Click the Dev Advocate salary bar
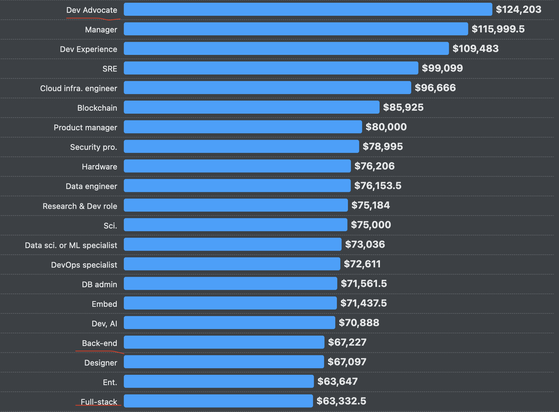 click(308, 10)
